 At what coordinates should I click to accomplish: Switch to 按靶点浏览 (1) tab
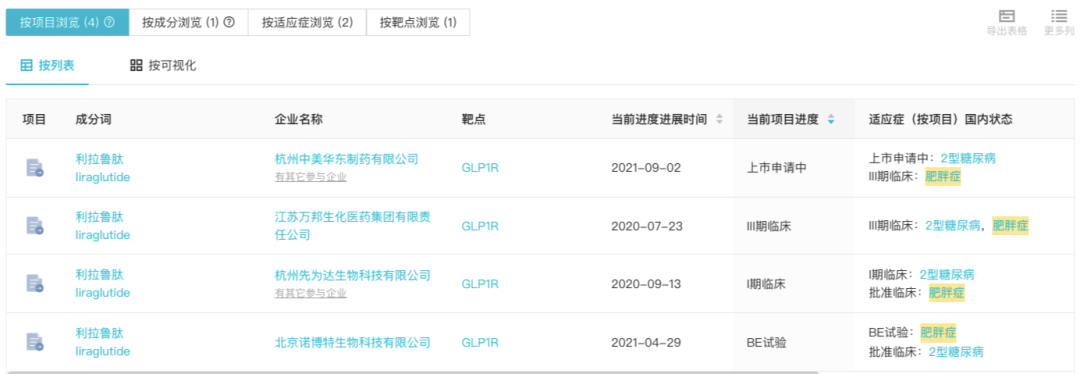click(x=418, y=23)
